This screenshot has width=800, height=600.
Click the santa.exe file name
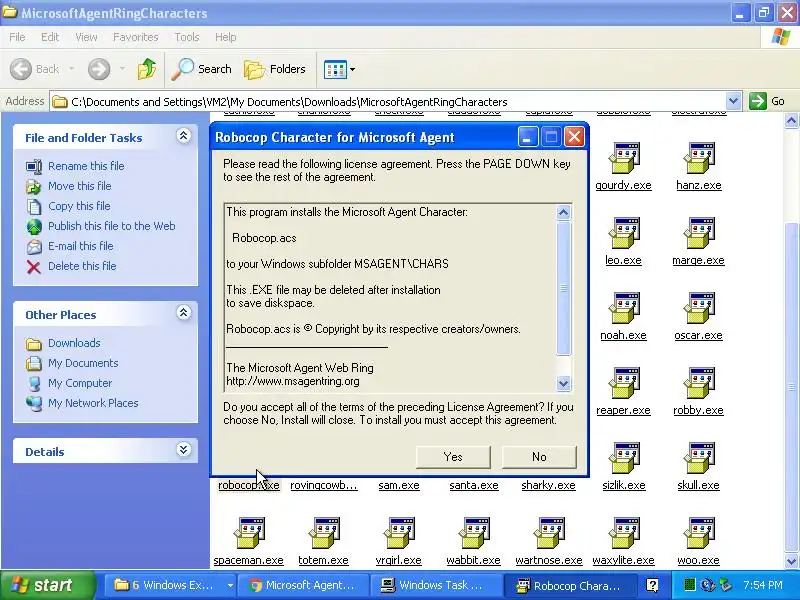(474, 485)
